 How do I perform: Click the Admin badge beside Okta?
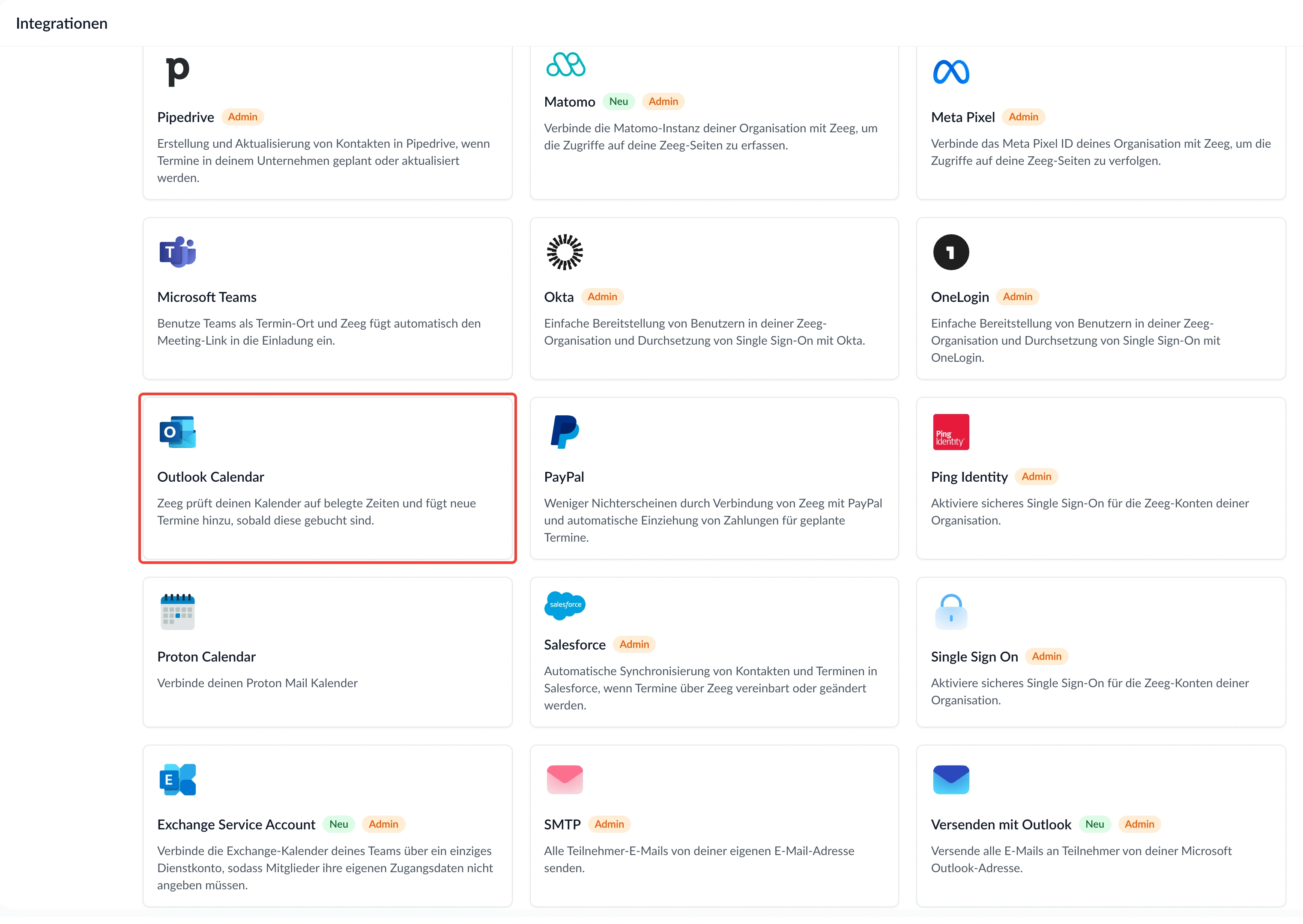[x=602, y=296]
